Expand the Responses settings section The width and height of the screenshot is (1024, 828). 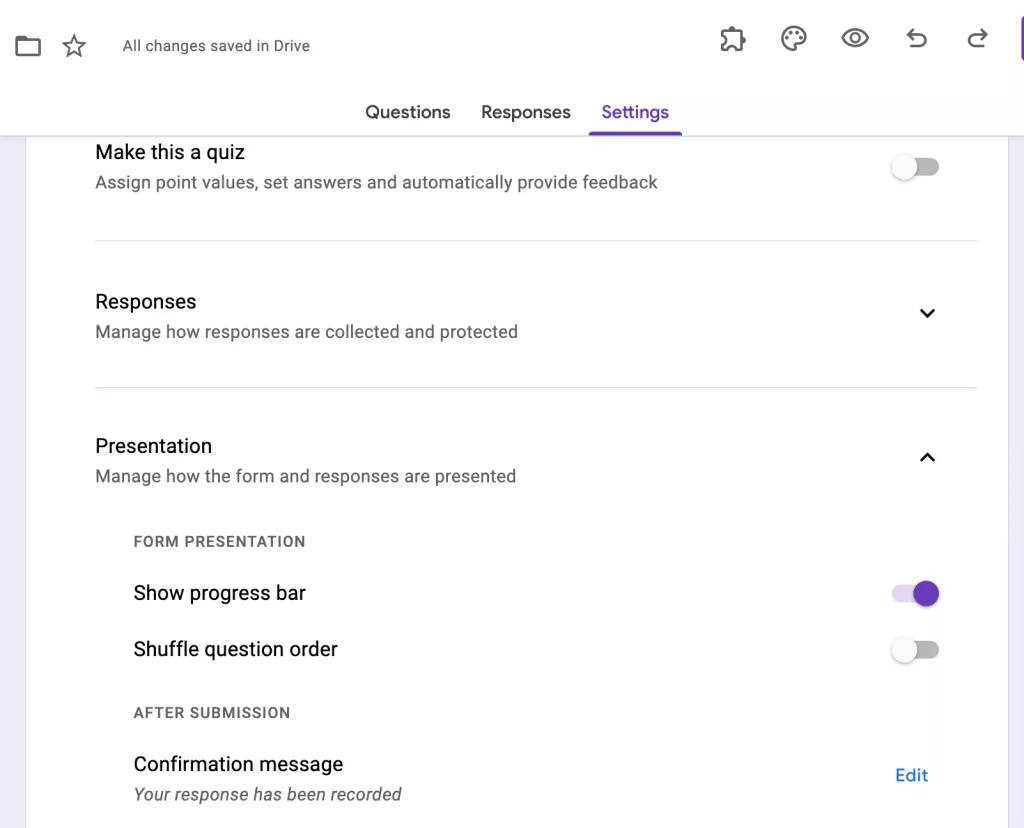[x=927, y=313]
